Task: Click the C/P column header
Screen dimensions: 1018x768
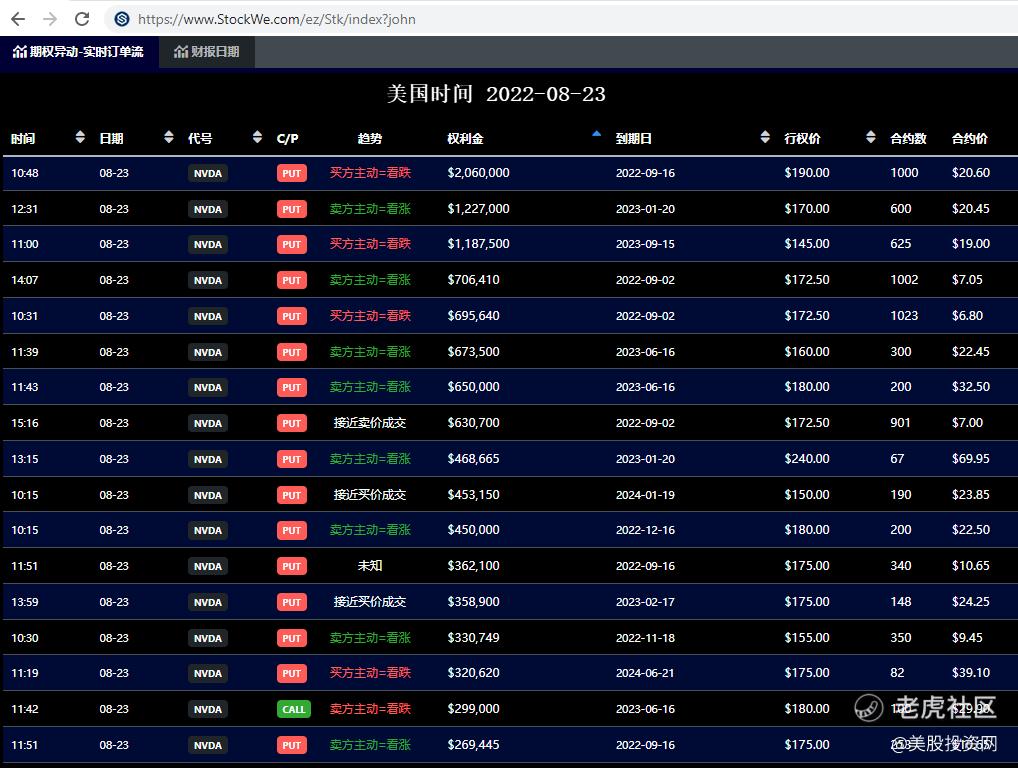Action: 287,138
